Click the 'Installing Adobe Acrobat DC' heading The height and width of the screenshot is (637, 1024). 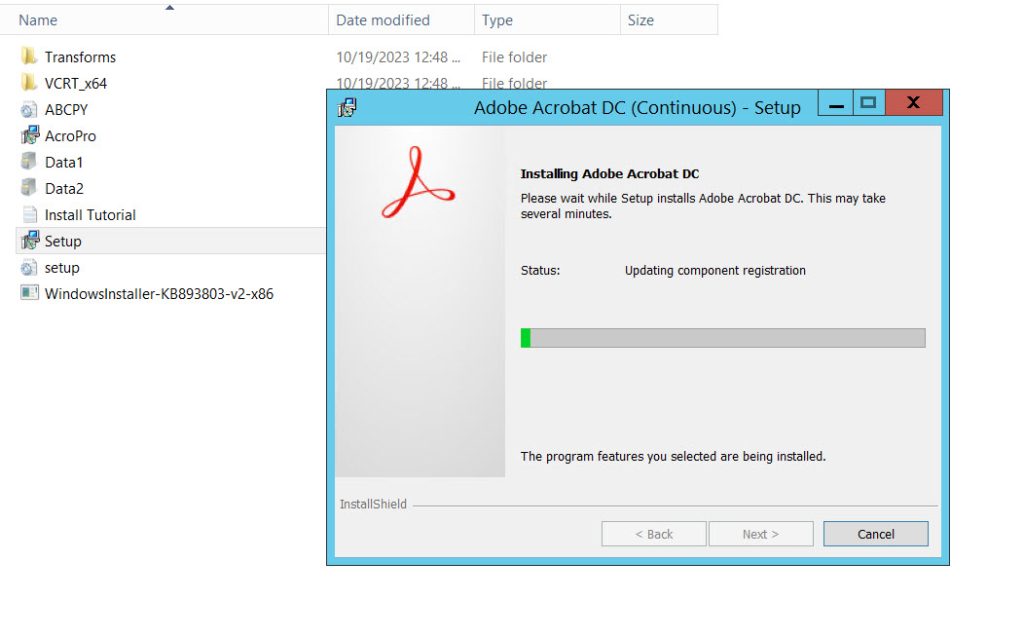(x=609, y=174)
